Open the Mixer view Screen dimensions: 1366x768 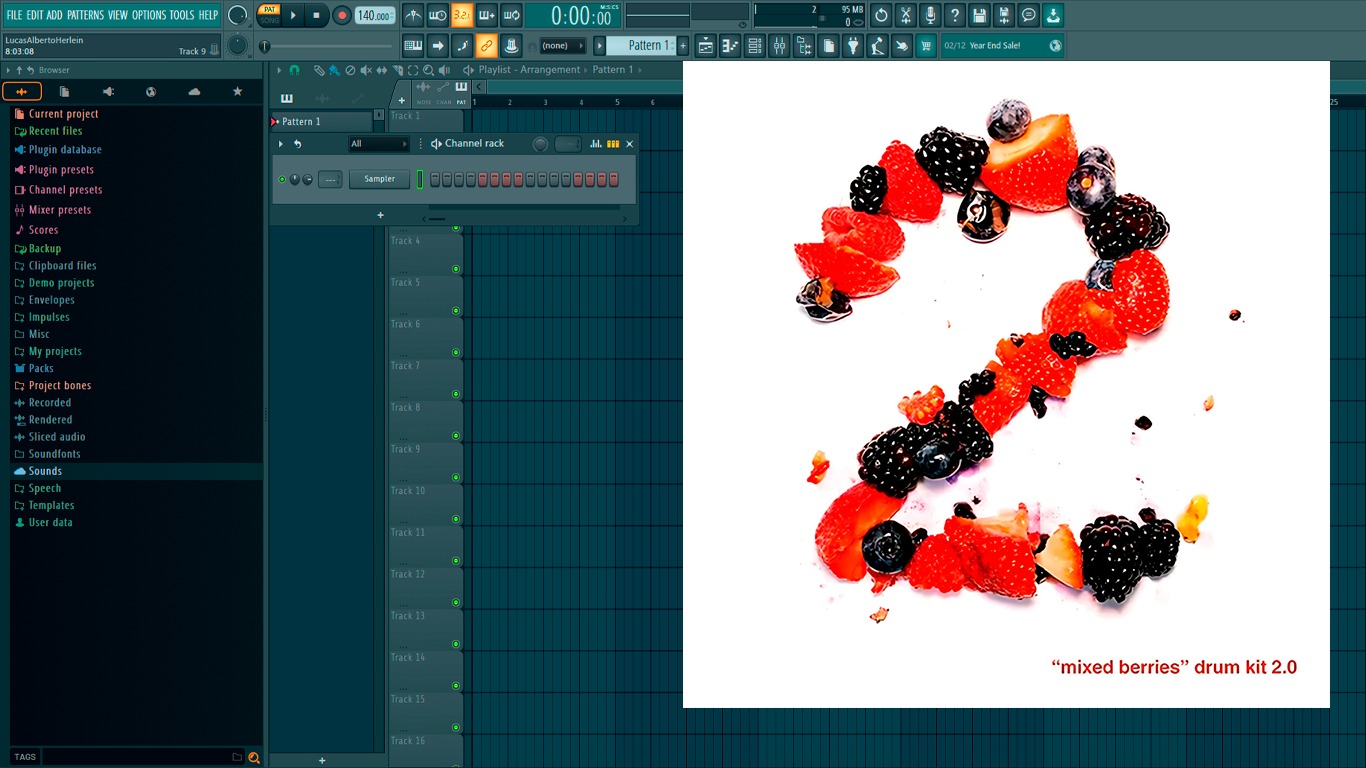pyautogui.click(x=779, y=46)
